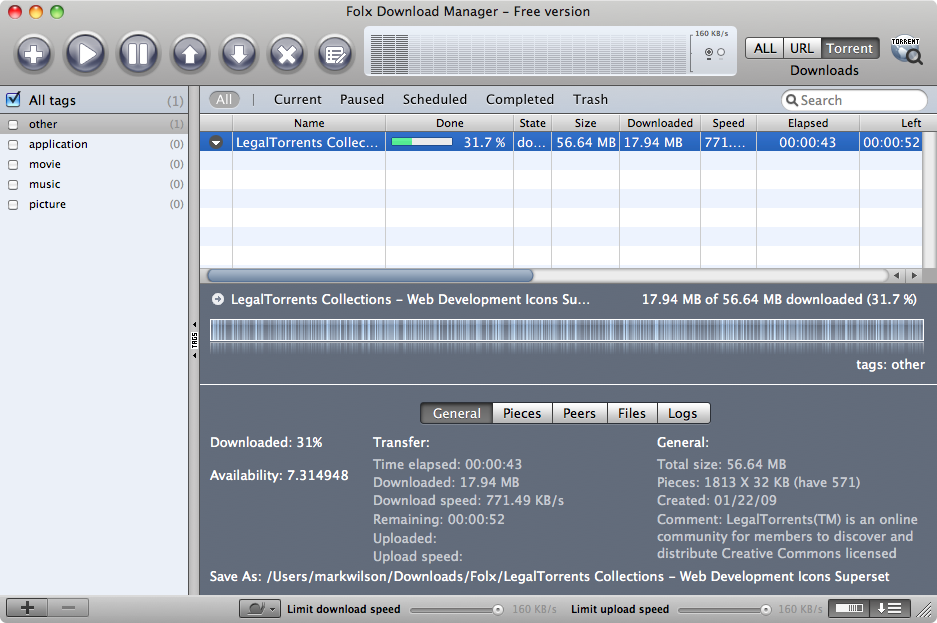Enable the movie tag checkbox
The height and width of the screenshot is (623, 937).
(13, 164)
